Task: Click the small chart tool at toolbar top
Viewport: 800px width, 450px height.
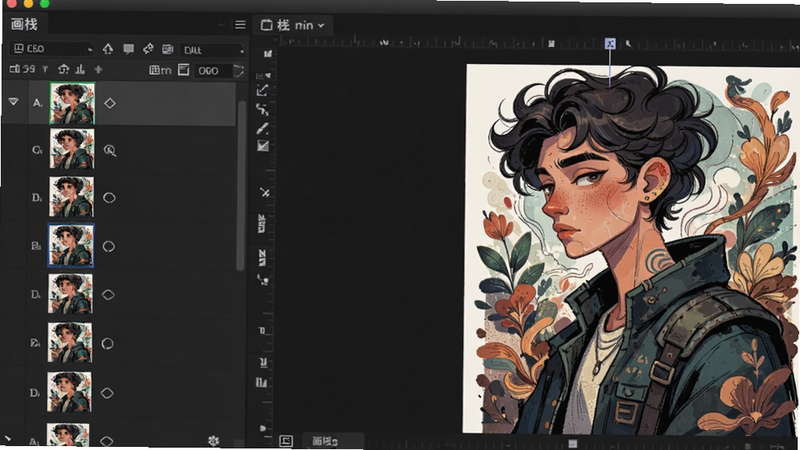Action: [268, 54]
